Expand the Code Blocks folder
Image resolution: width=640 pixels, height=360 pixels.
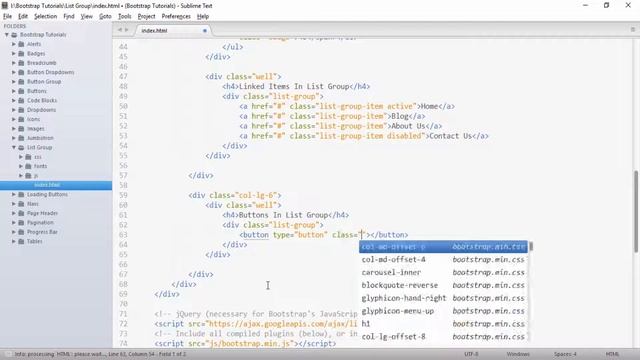[13, 100]
